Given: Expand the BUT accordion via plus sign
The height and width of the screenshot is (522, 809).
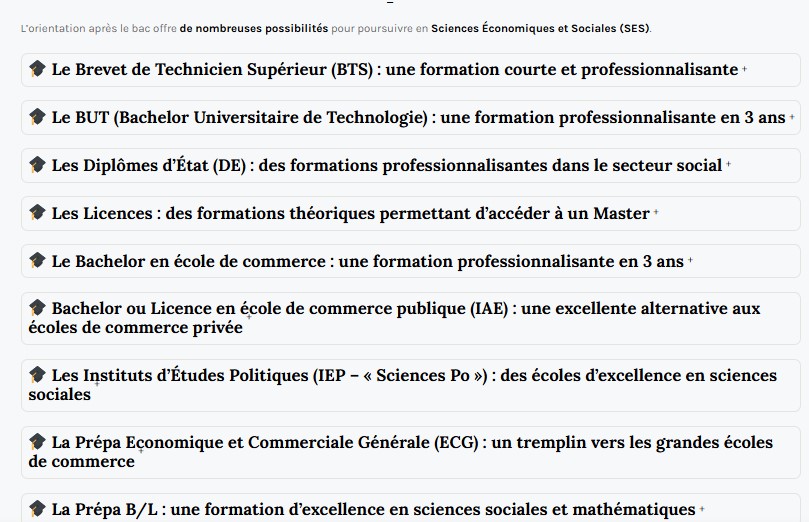Looking at the screenshot, I should (792, 118).
